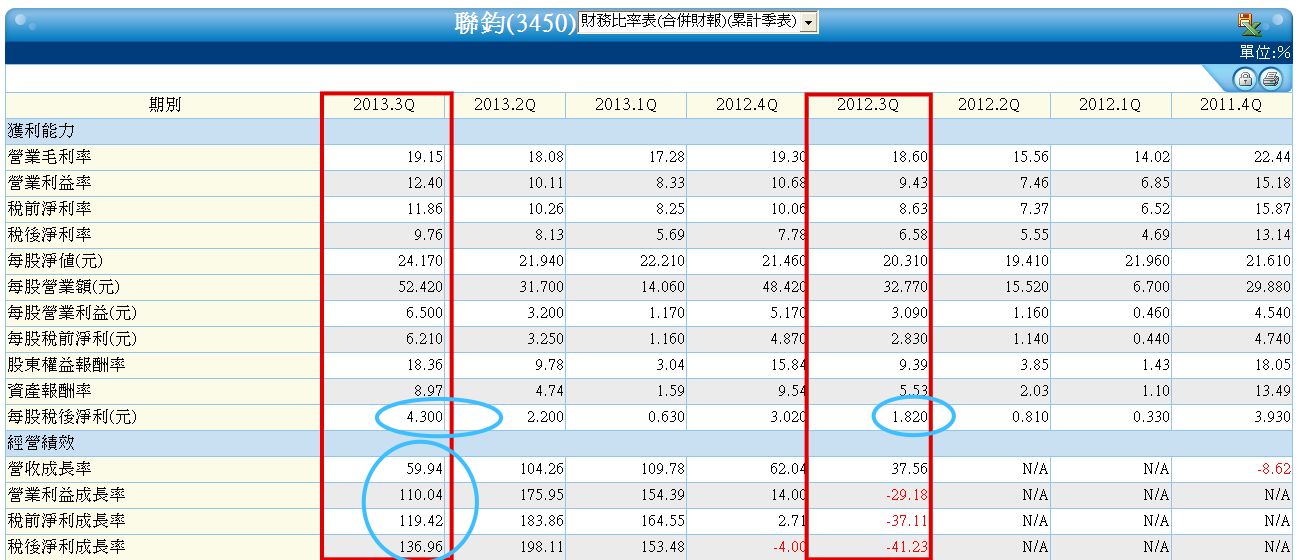Click the 22.44 value in 2011.4Q
Image resolution: width=1313 pixels, height=560 pixels.
(x=1272, y=157)
